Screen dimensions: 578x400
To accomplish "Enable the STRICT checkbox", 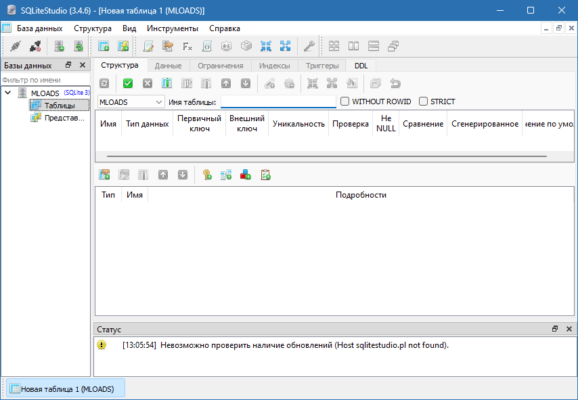I will [423, 101].
